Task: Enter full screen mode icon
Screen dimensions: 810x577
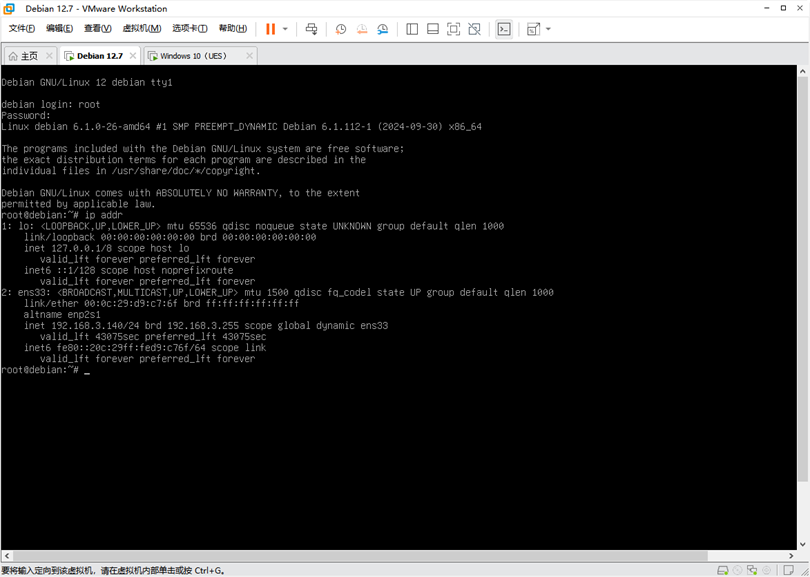Action: coord(453,29)
